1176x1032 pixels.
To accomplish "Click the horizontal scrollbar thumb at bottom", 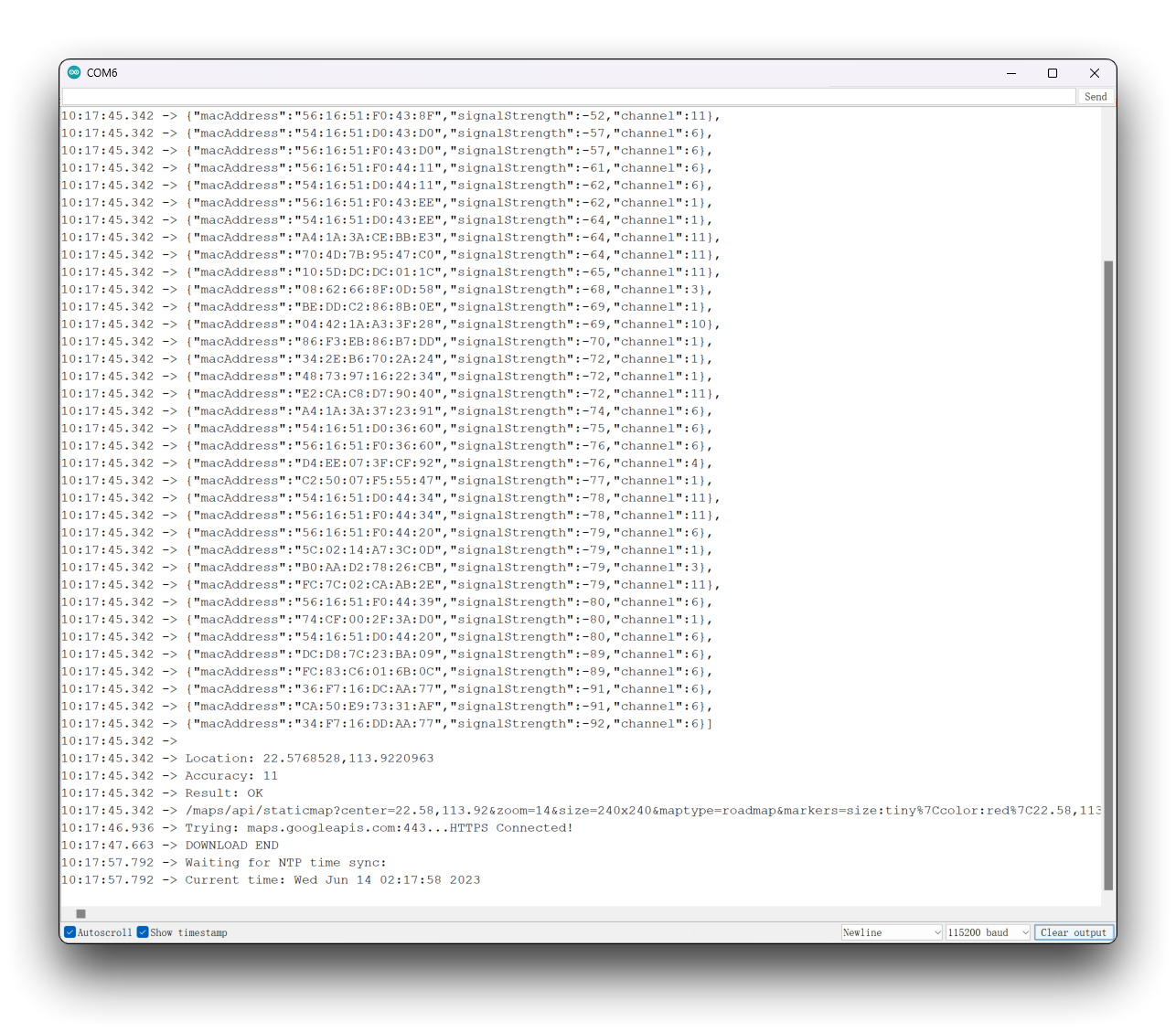I will tap(81, 913).
